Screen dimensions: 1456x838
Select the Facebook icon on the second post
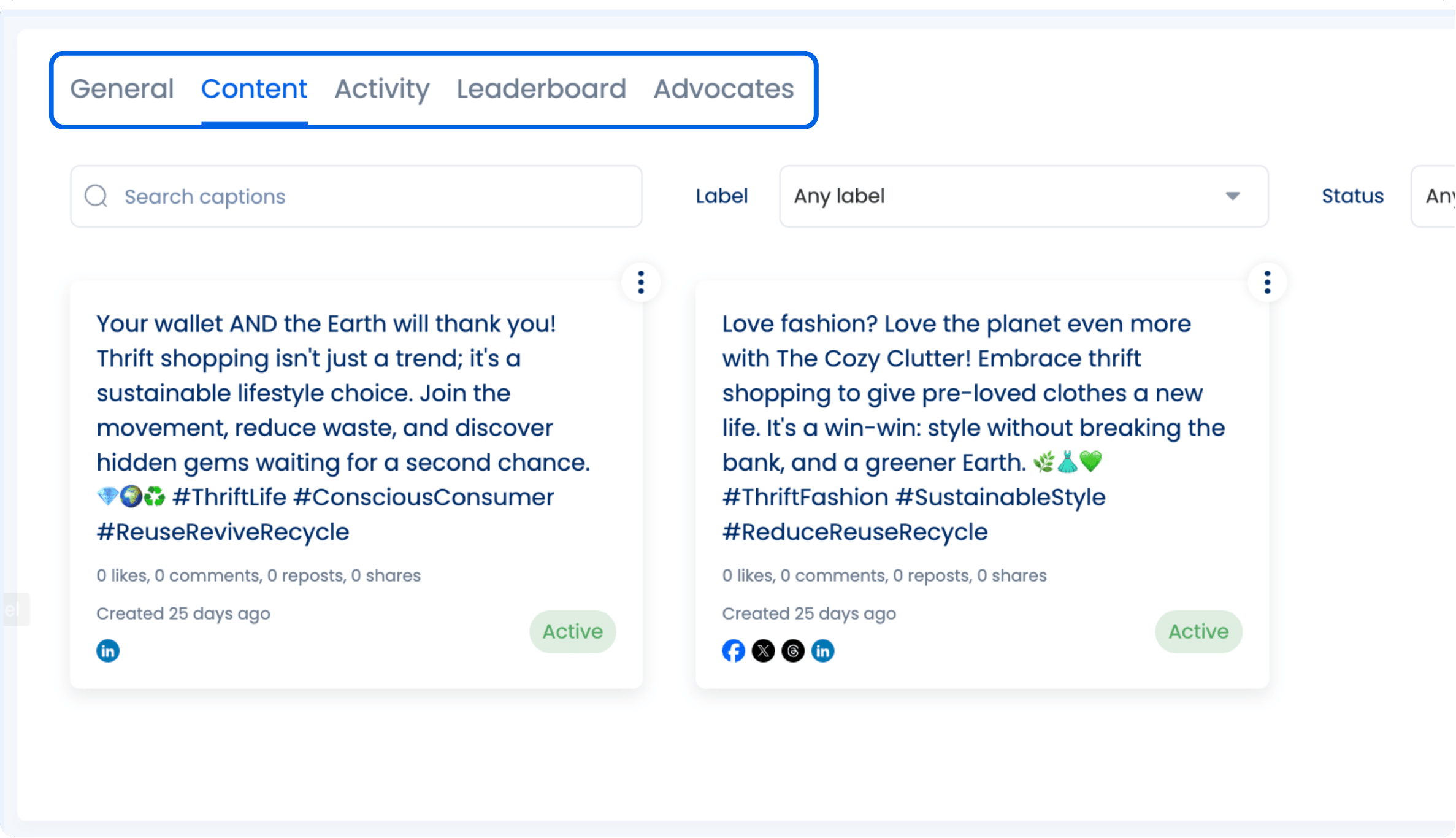(734, 650)
